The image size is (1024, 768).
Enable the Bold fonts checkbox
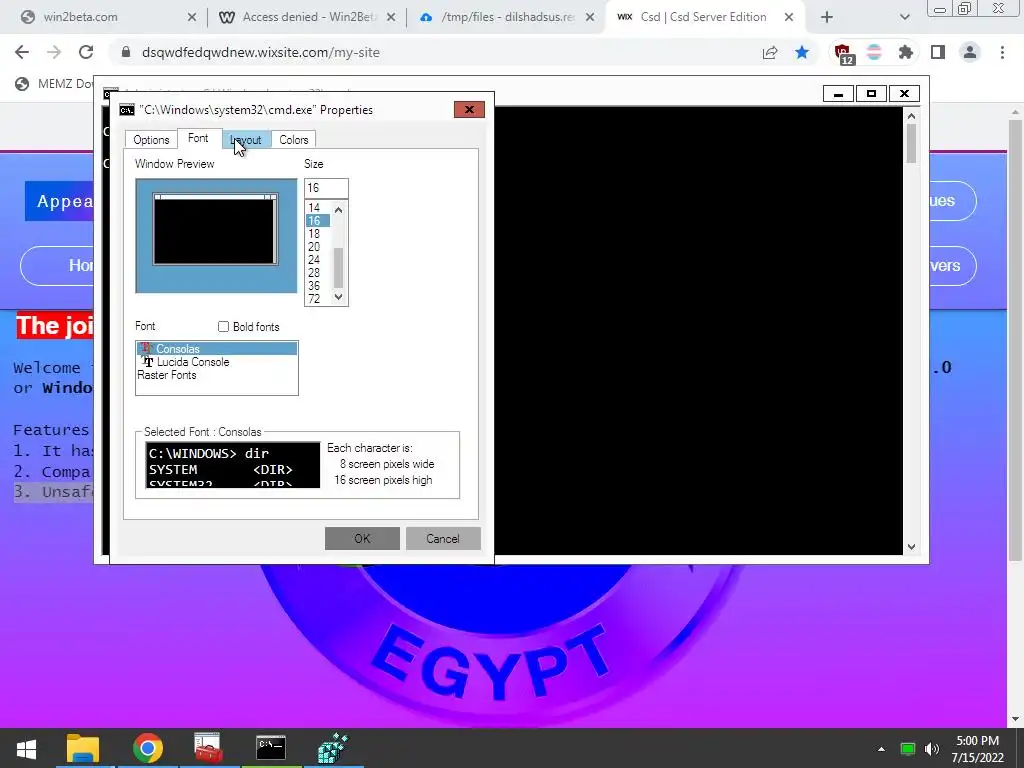pos(223,327)
